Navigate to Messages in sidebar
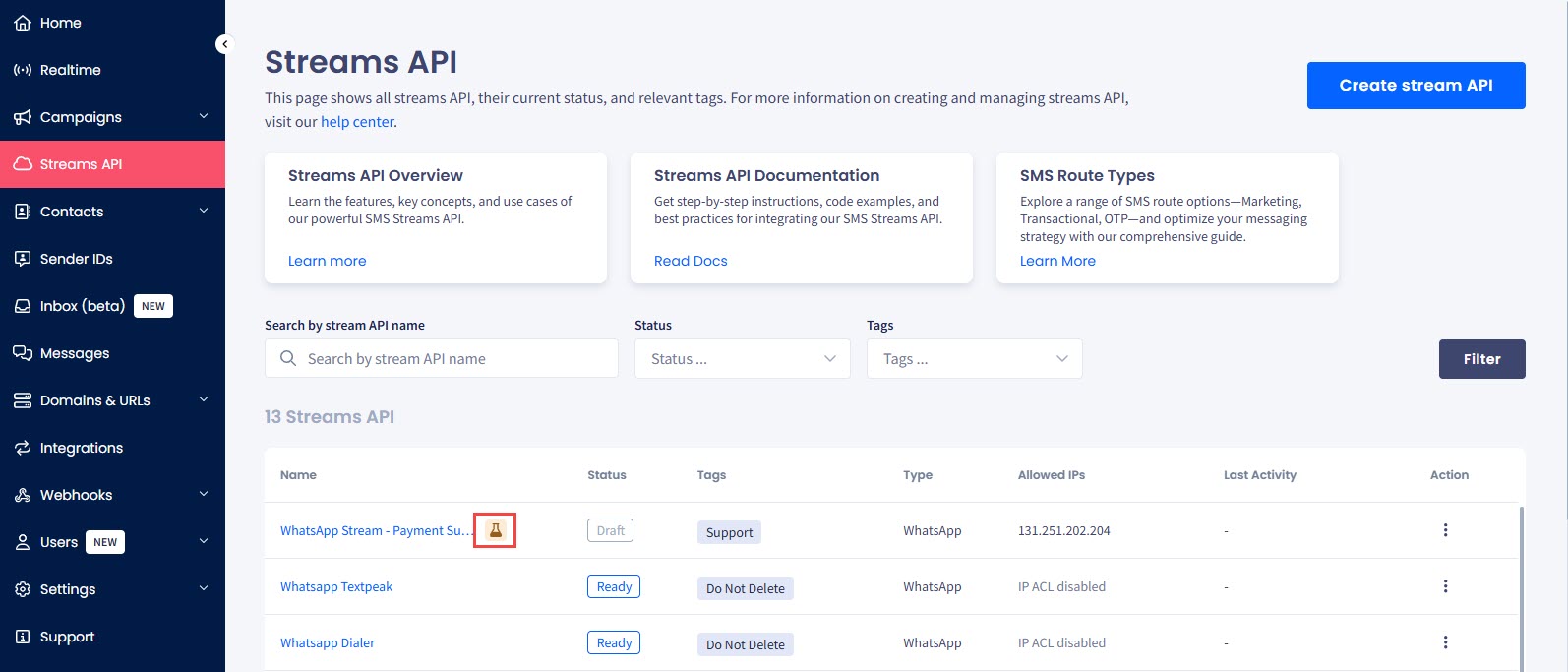Viewport: 1568px width, 672px height. point(112,353)
